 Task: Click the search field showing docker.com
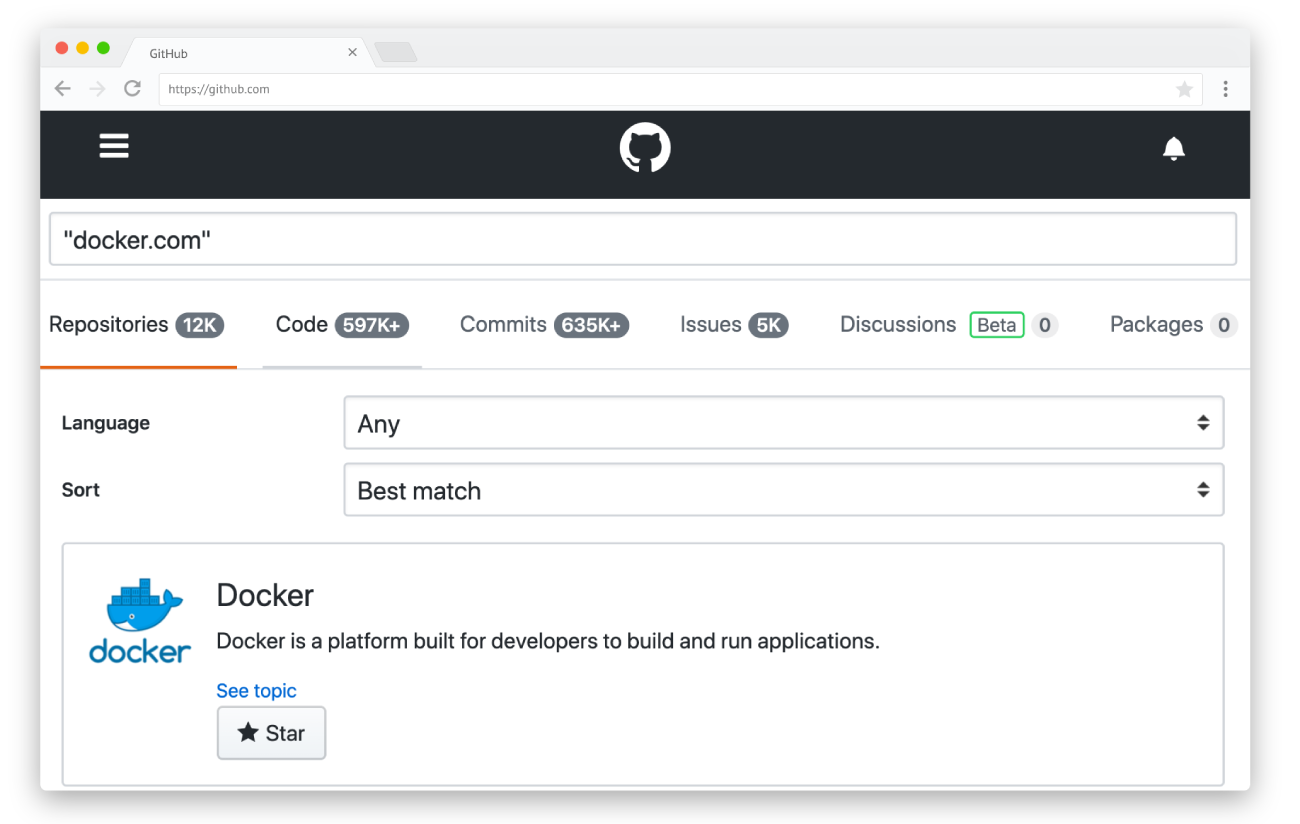coord(643,238)
